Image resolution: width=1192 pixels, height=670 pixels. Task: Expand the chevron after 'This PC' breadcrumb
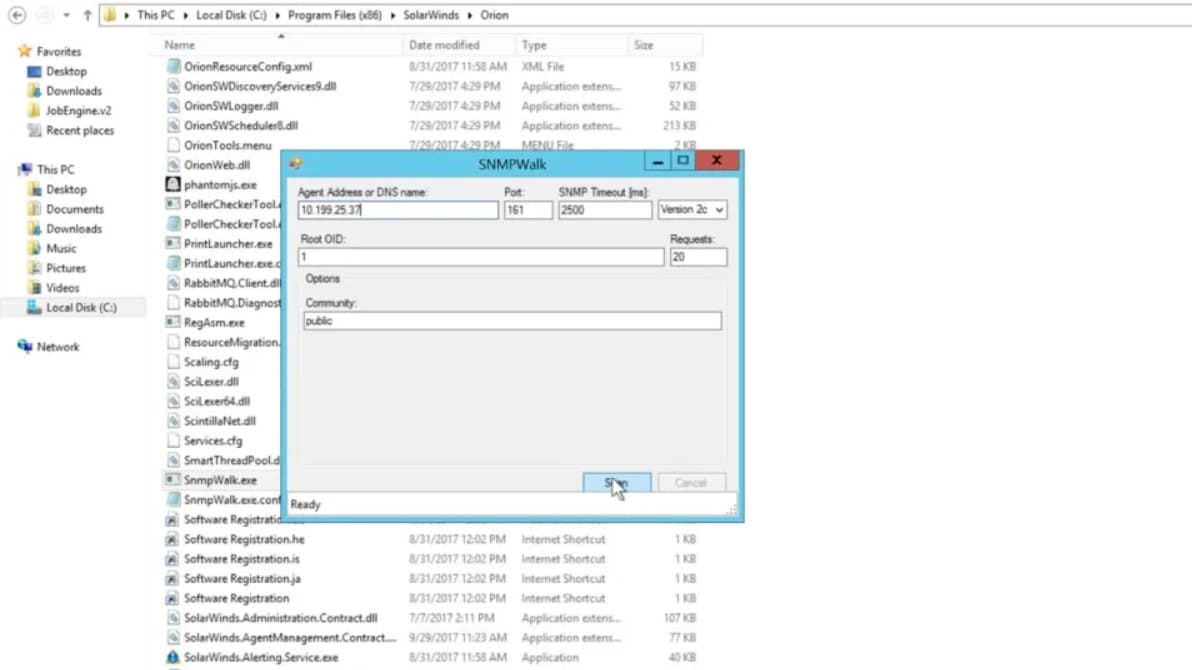185,15
